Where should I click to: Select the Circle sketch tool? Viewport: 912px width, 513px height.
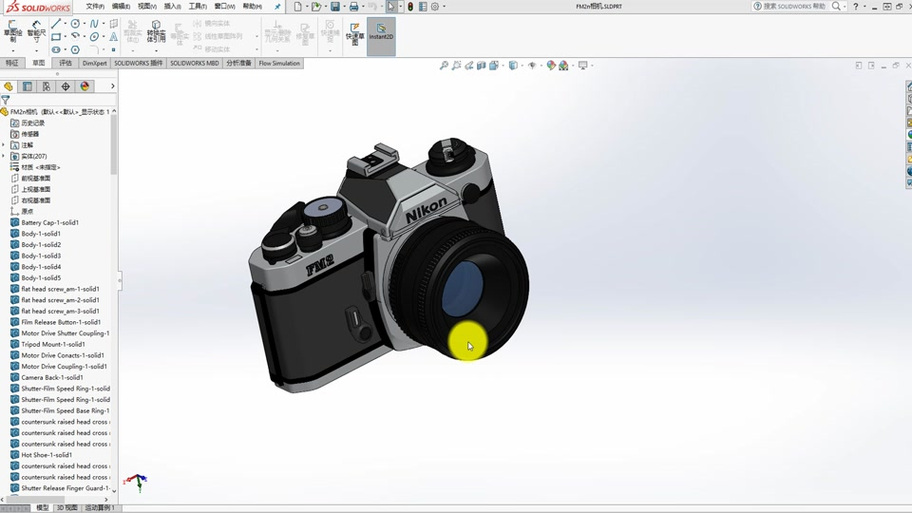[x=76, y=24]
